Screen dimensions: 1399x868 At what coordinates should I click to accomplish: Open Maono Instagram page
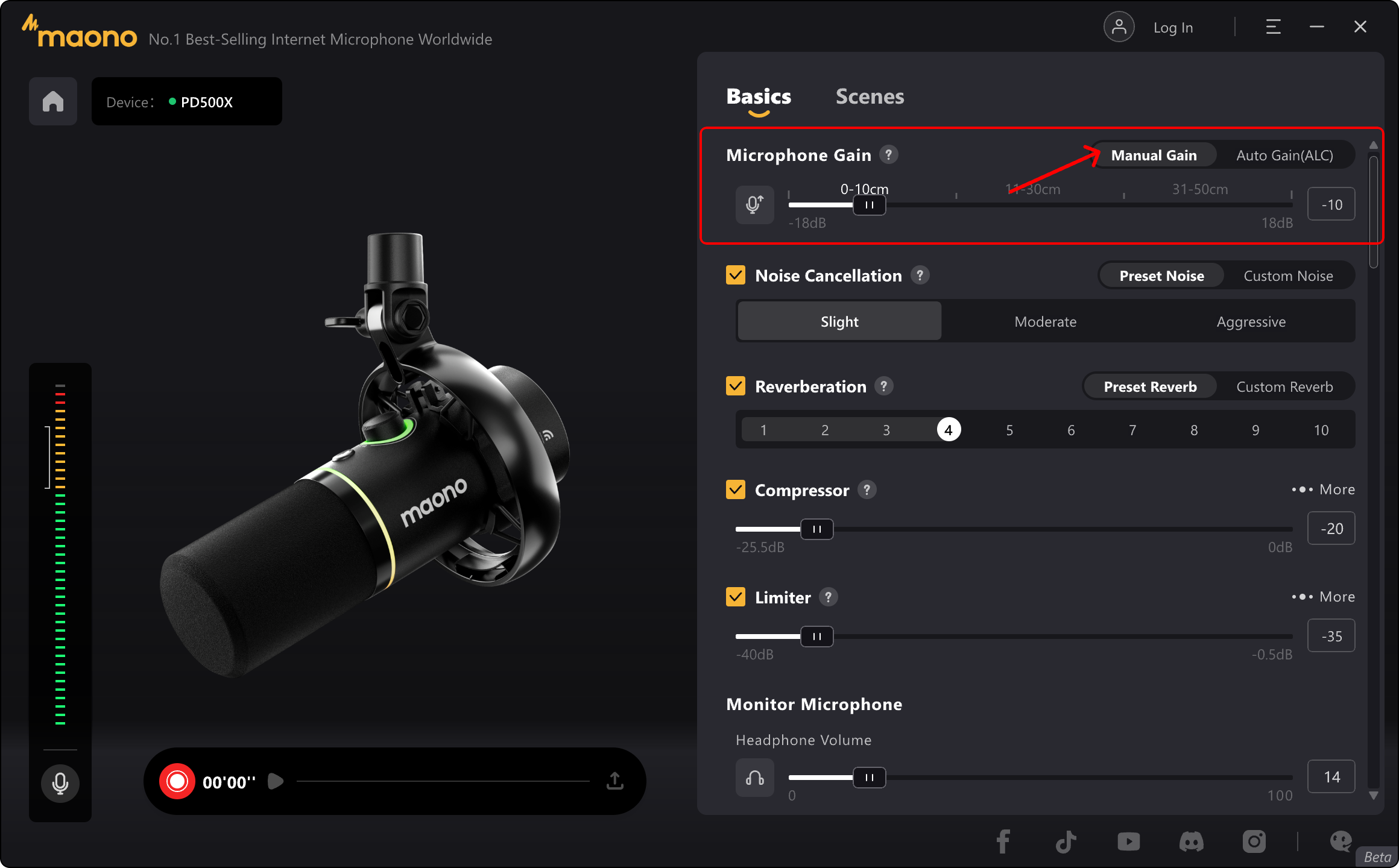[1254, 841]
